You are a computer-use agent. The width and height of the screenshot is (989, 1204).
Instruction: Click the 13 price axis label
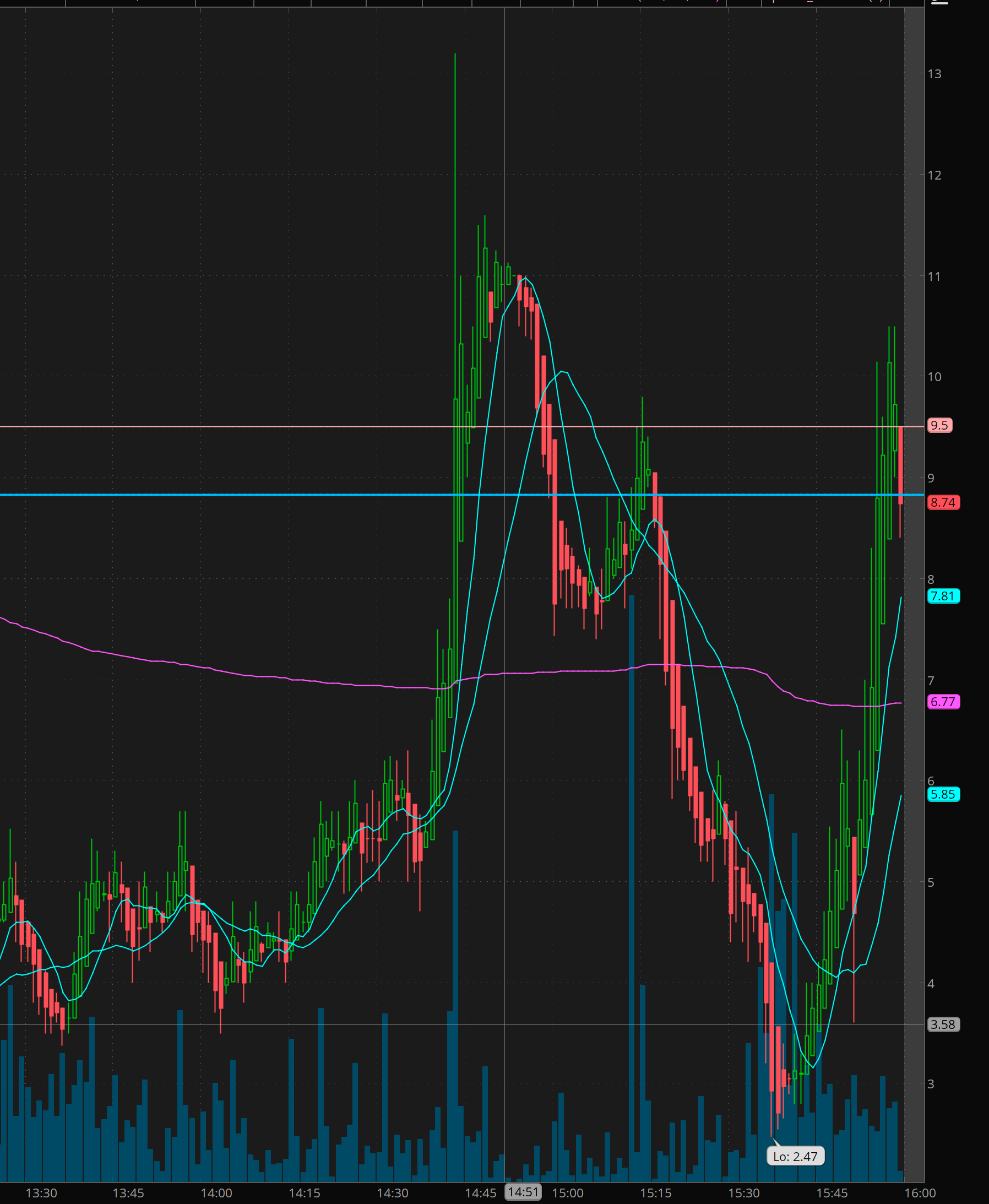934,74
